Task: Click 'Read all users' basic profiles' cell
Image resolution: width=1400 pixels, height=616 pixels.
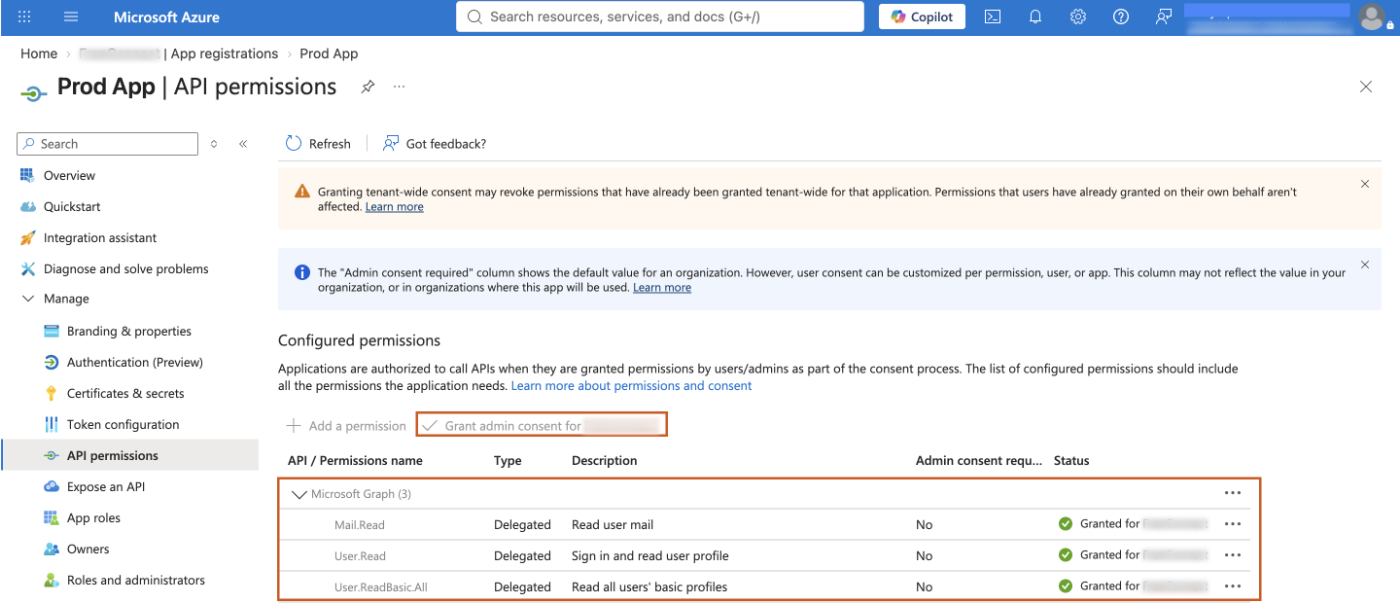Action: (650, 587)
